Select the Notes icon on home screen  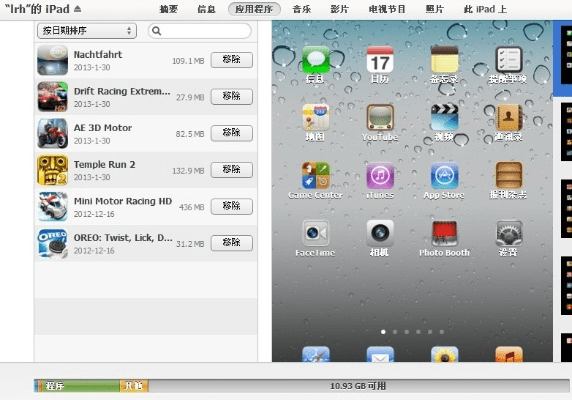(444, 60)
